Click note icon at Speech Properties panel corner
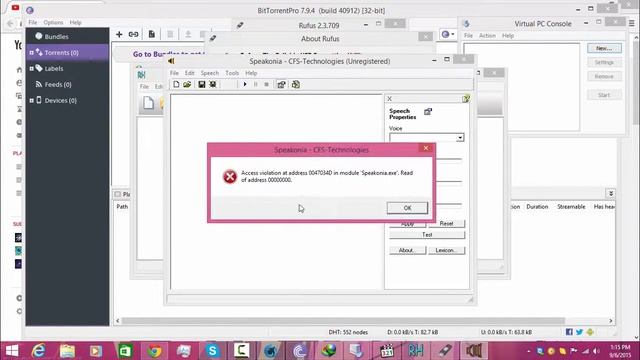This screenshot has width=640, height=360. click(466, 99)
